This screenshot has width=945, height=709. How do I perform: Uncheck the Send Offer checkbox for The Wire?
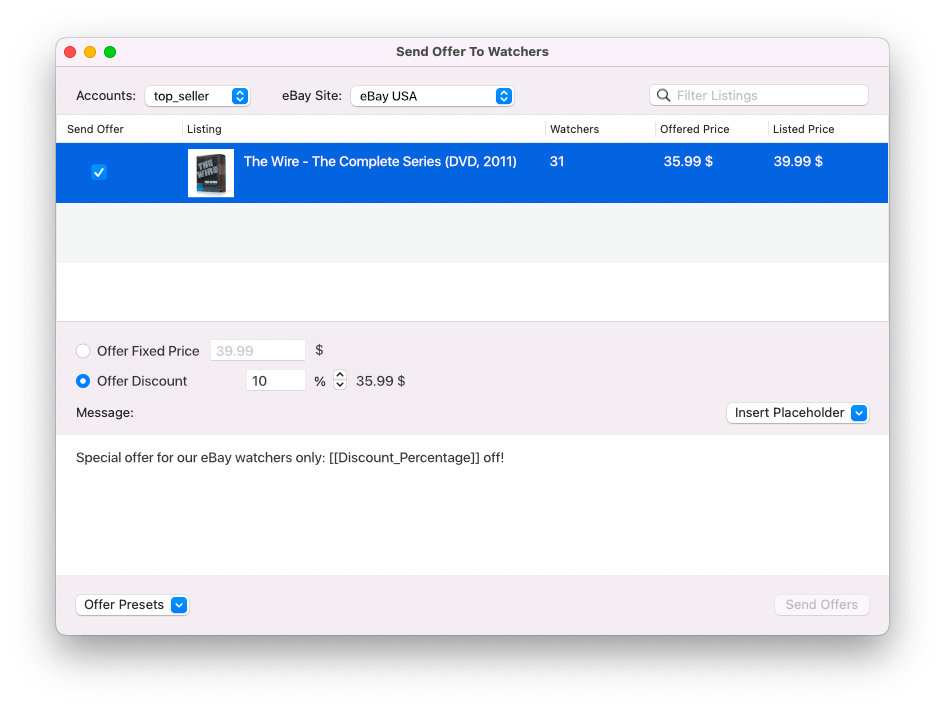(98, 172)
